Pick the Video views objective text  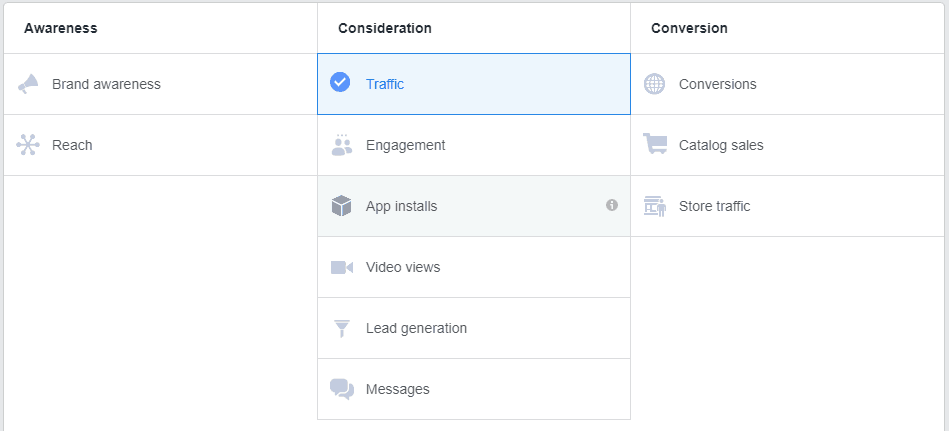[403, 267]
